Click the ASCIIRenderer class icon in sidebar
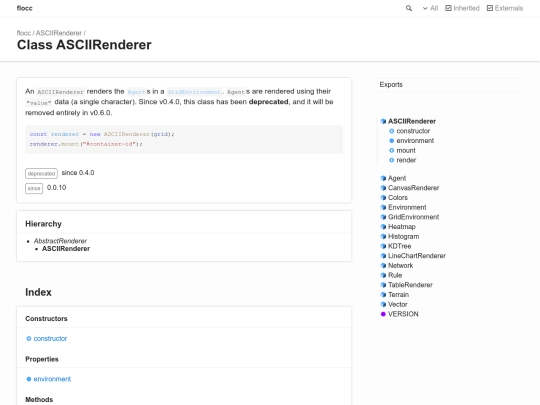Image resolution: width=540 pixels, height=405 pixels. 383,121
